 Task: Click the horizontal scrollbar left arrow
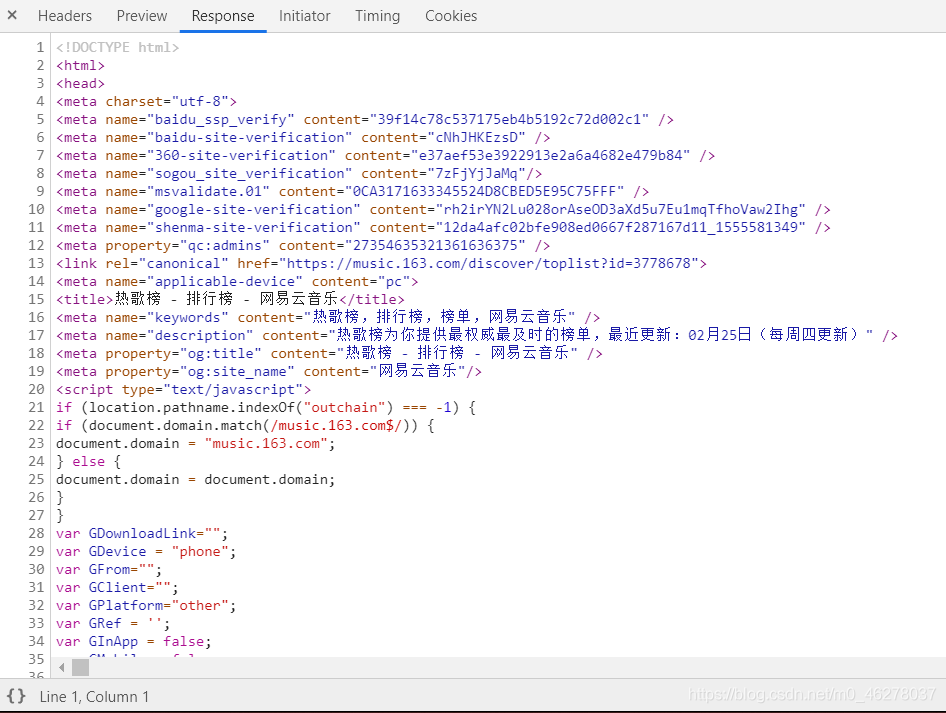[x=62, y=667]
